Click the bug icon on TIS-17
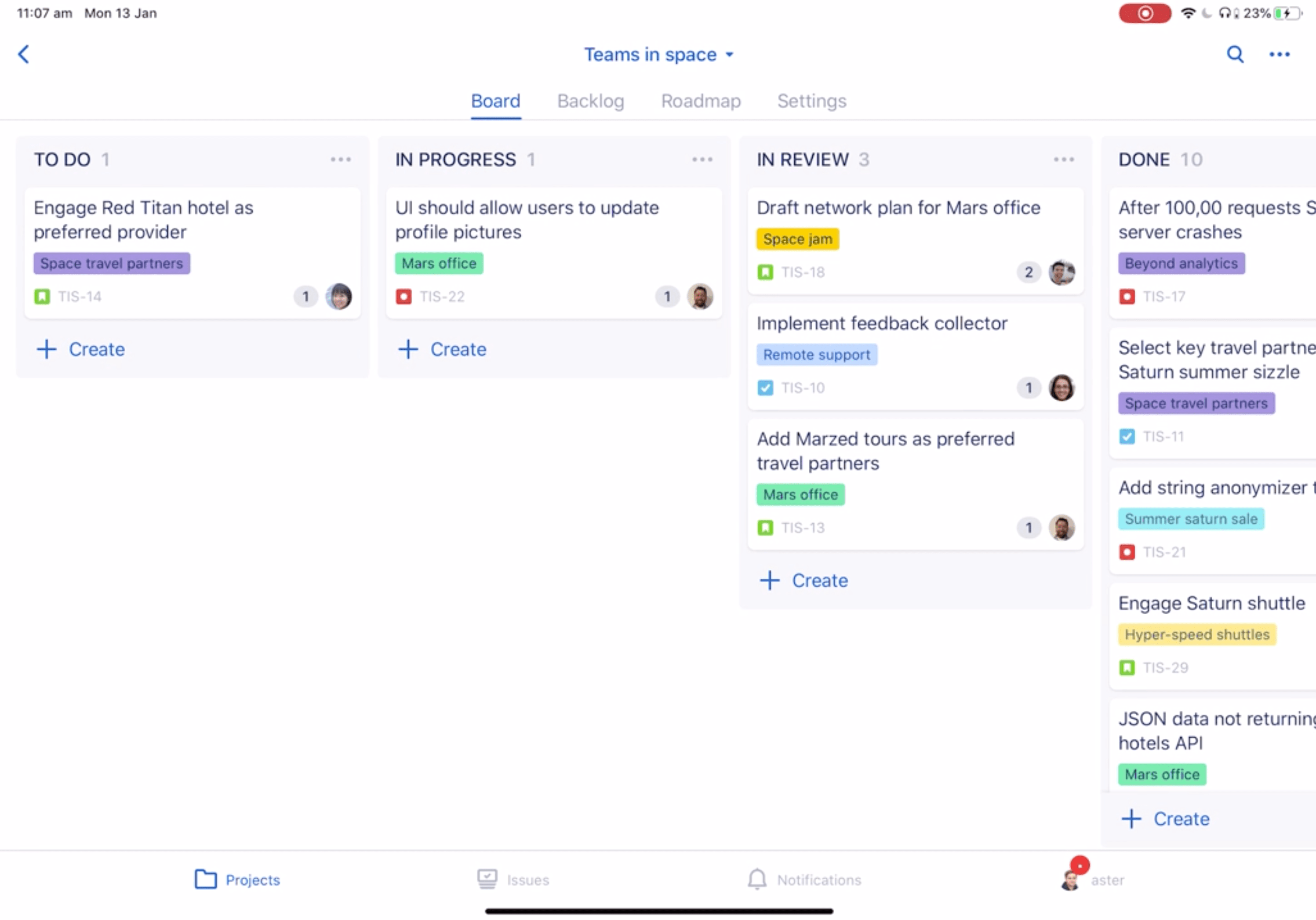 (1127, 297)
